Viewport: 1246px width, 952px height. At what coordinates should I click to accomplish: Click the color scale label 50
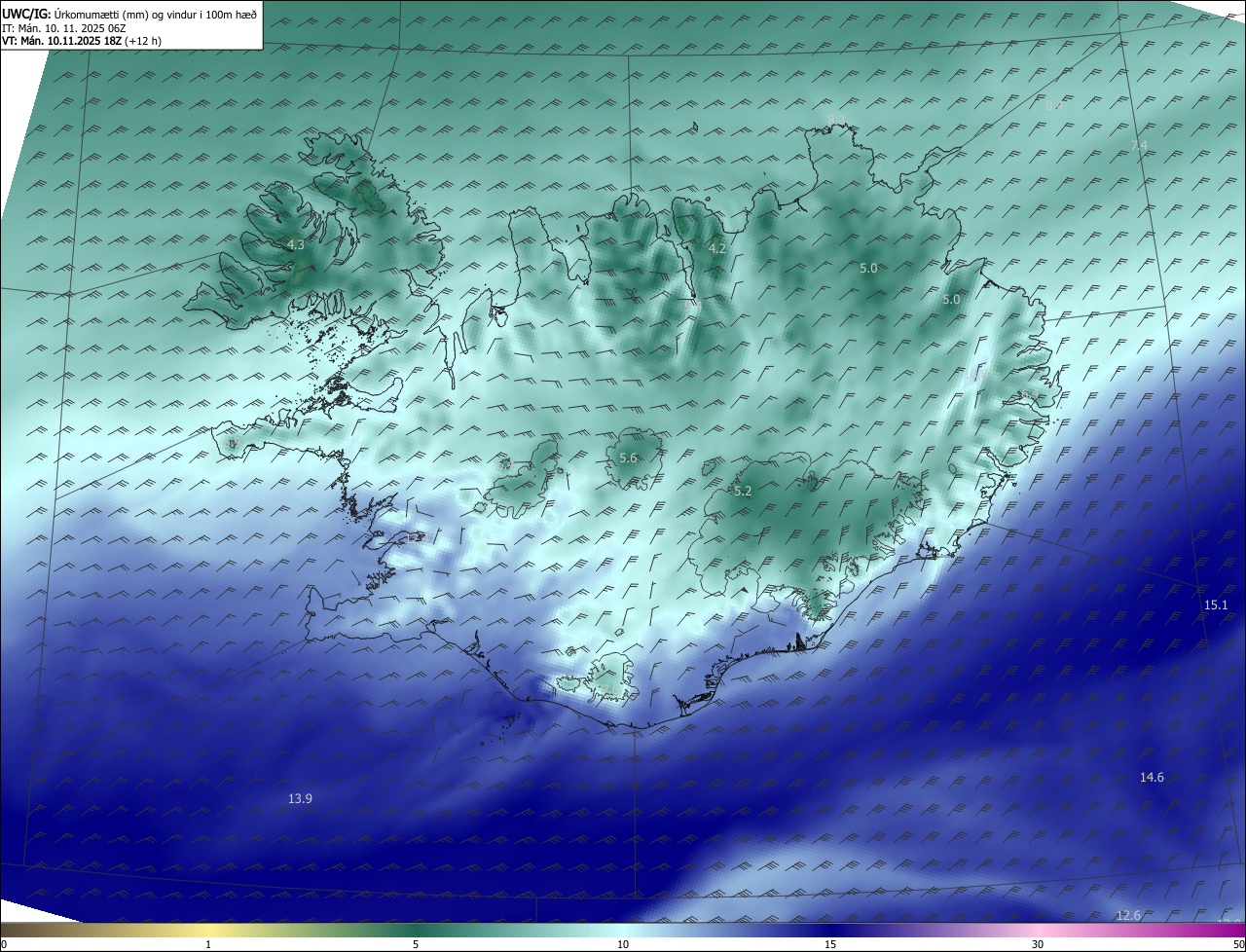coord(1238,944)
